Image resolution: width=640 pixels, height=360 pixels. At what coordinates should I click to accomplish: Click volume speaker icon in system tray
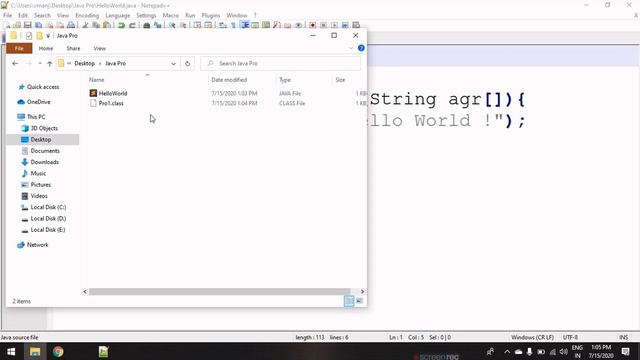[x=564, y=351]
